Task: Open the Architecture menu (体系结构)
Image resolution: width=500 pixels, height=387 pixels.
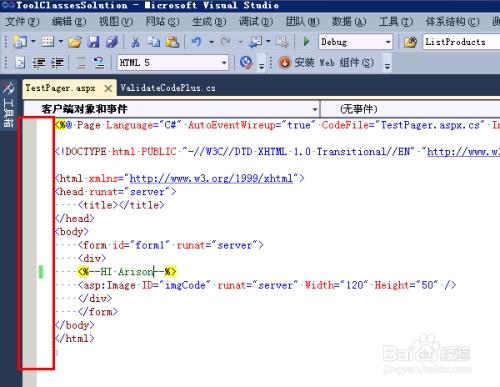Action: coord(452,22)
